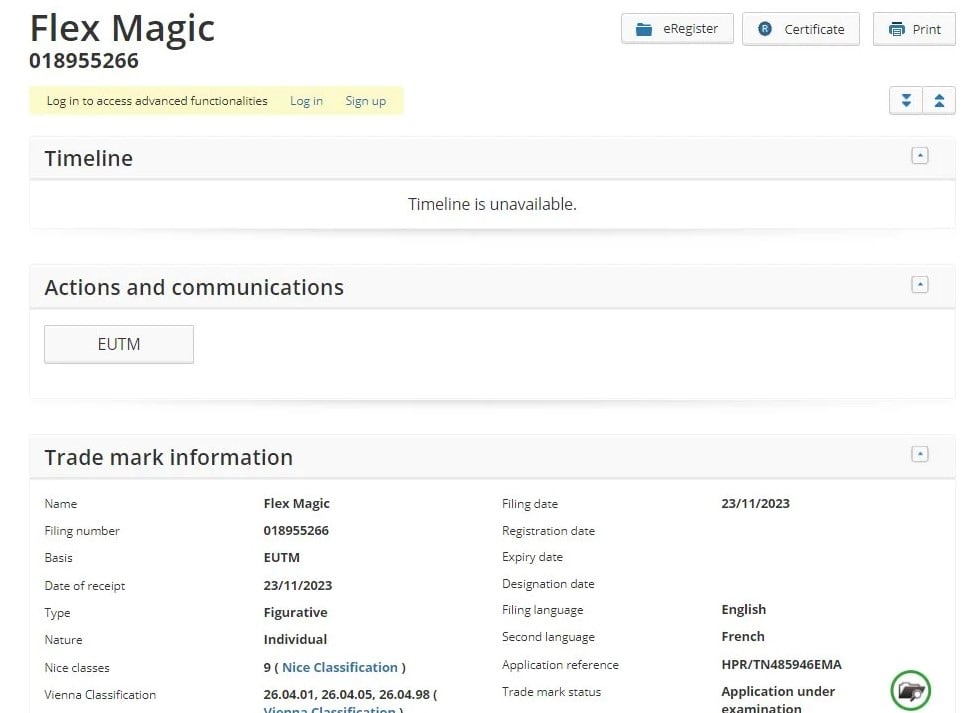
Task: Collapse all sections with double-up arrows
Action: pos(939,100)
